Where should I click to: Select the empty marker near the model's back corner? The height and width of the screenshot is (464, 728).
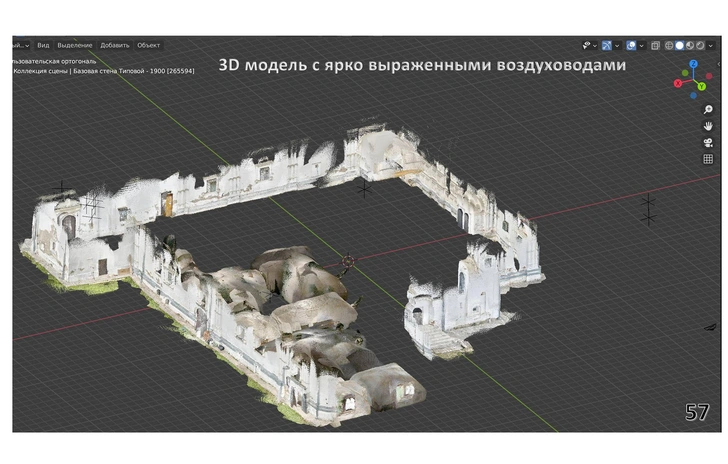(x=364, y=189)
